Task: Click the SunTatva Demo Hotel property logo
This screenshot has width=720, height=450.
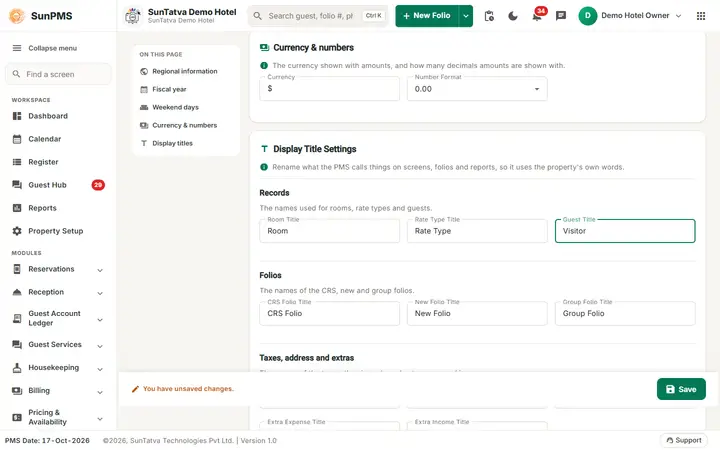Action: coord(133,16)
